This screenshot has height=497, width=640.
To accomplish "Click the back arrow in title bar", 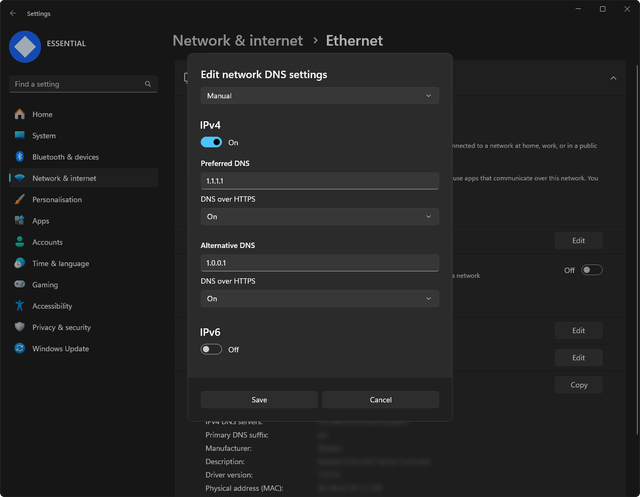I will coord(12,14).
